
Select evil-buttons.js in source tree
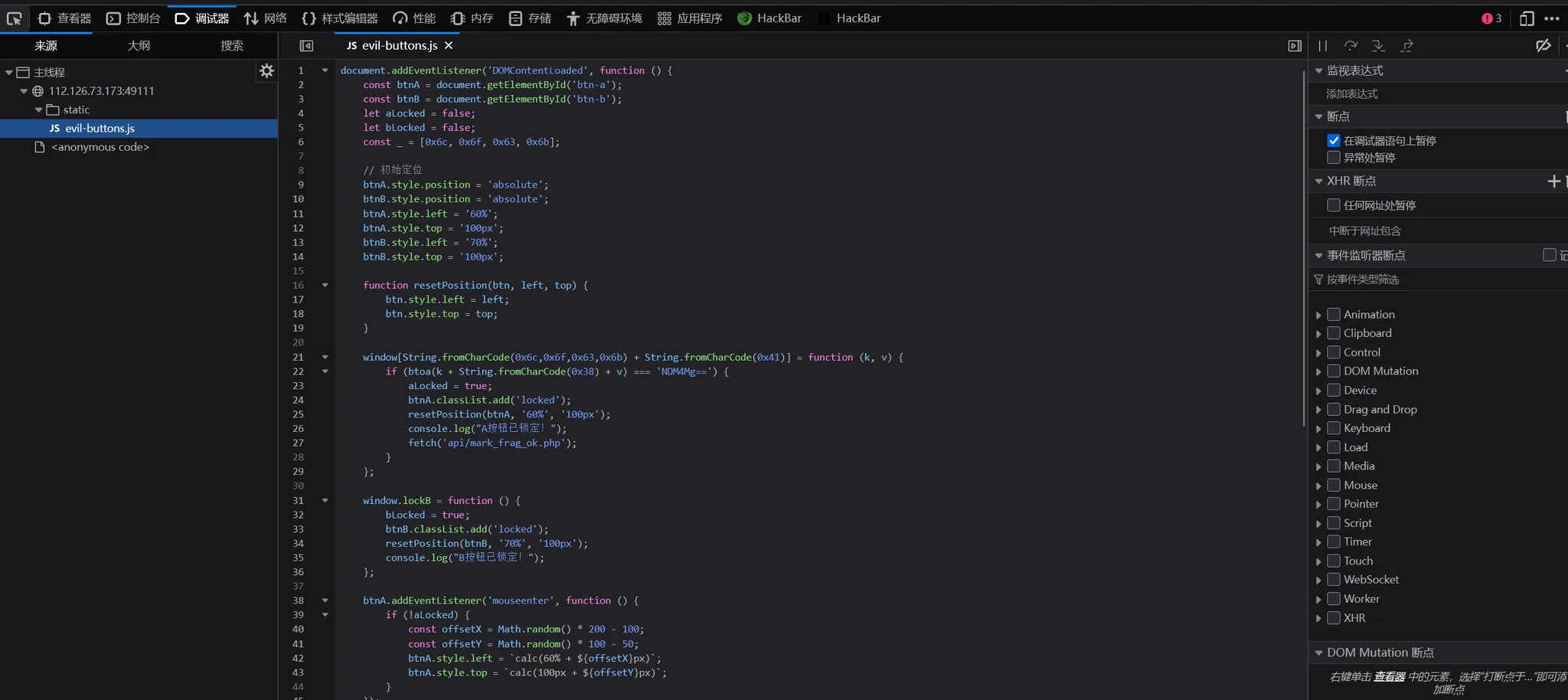tap(139, 129)
